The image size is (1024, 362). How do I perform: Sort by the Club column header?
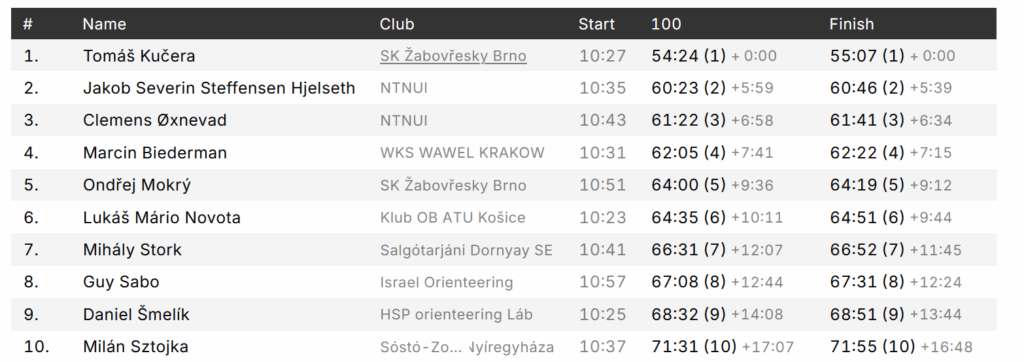[x=397, y=24]
